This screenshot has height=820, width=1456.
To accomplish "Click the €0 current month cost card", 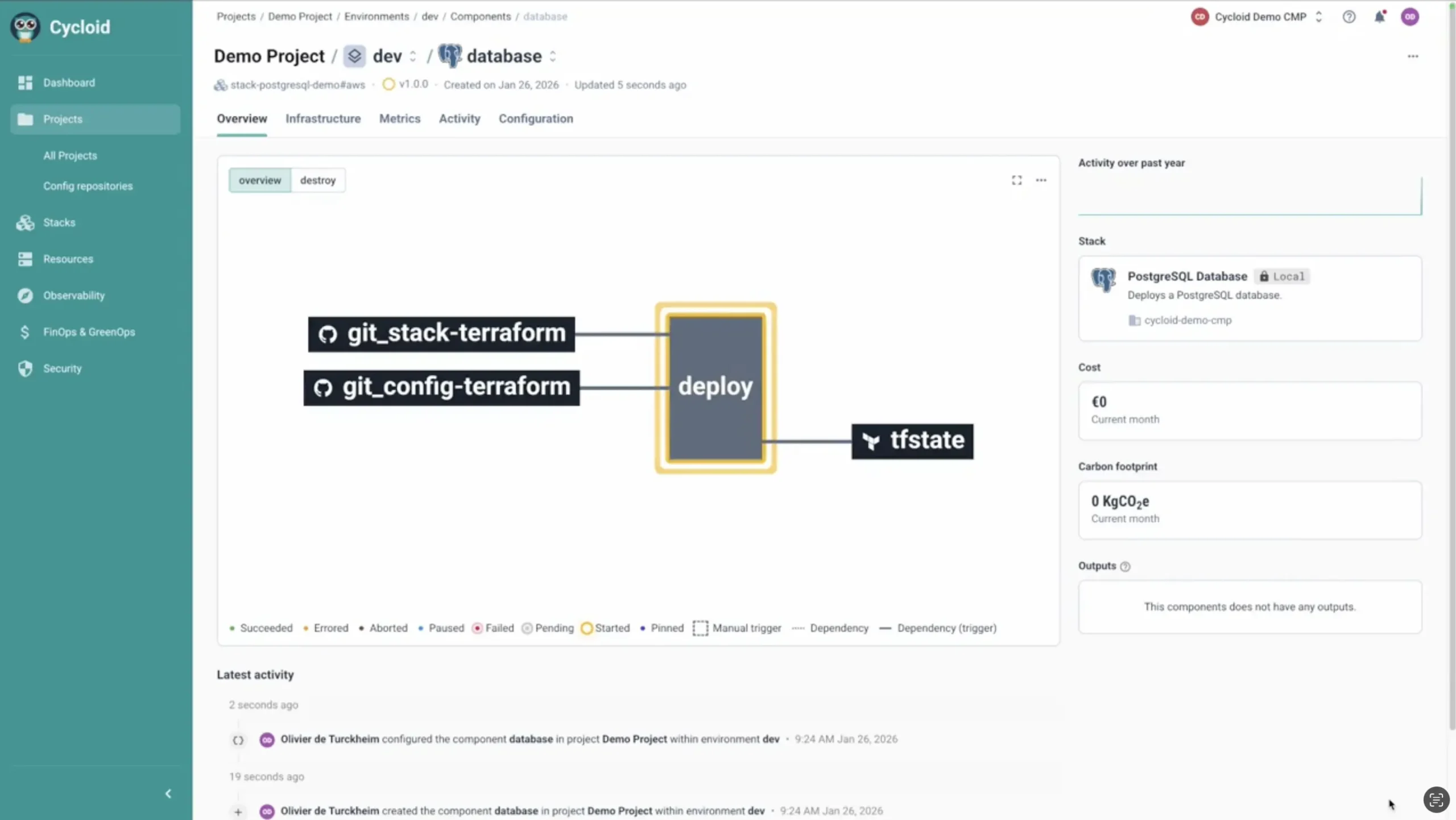I will coord(1250,411).
